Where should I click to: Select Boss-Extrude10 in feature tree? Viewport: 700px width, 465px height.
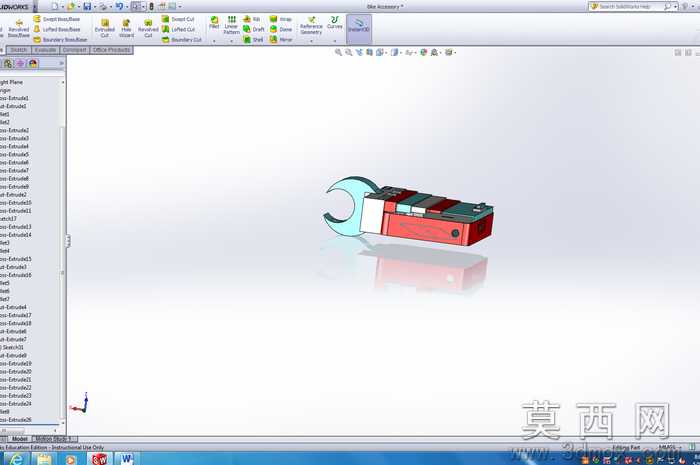(15, 203)
